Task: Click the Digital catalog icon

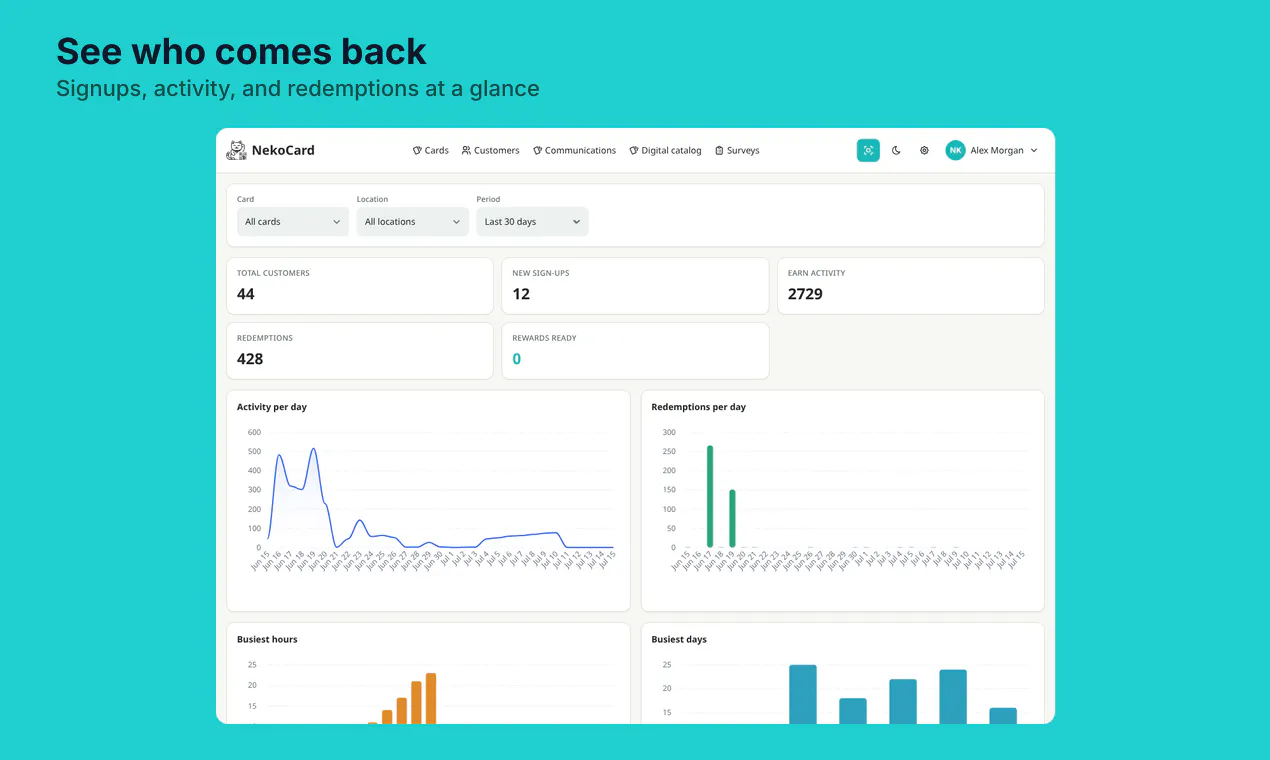Action: coord(633,150)
